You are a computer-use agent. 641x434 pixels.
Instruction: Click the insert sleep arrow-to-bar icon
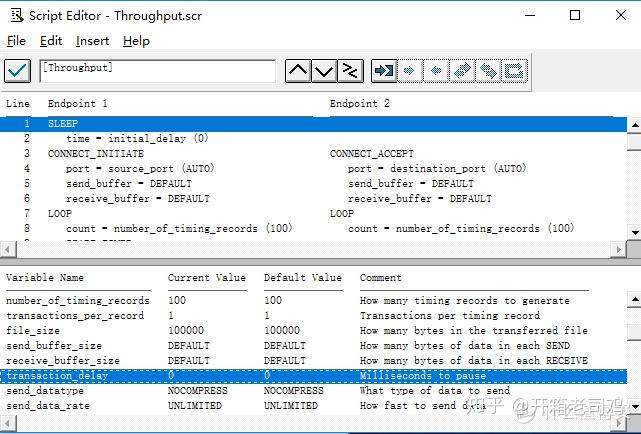(384, 71)
